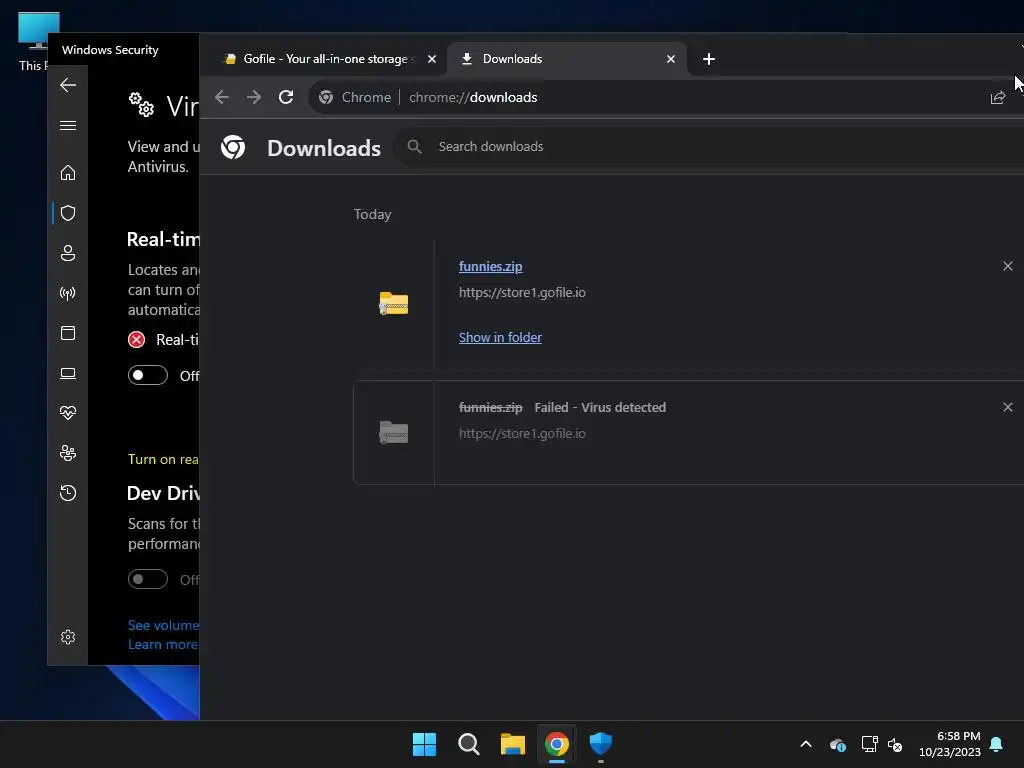Open a new Chrome tab

[x=709, y=59]
